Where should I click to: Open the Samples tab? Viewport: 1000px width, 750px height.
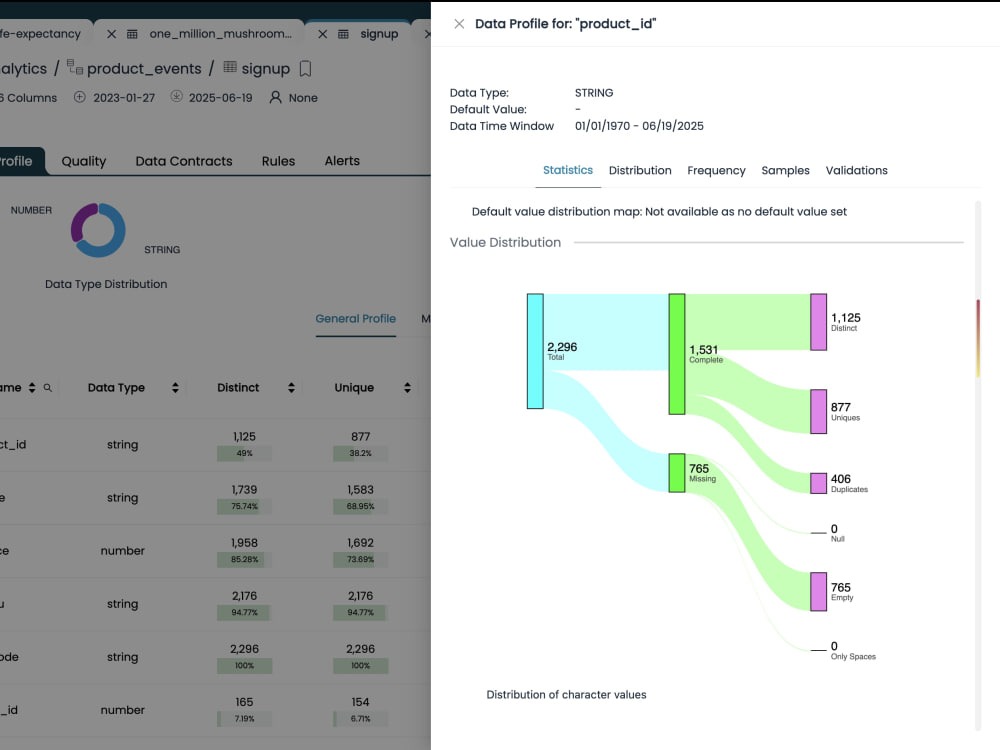(785, 170)
